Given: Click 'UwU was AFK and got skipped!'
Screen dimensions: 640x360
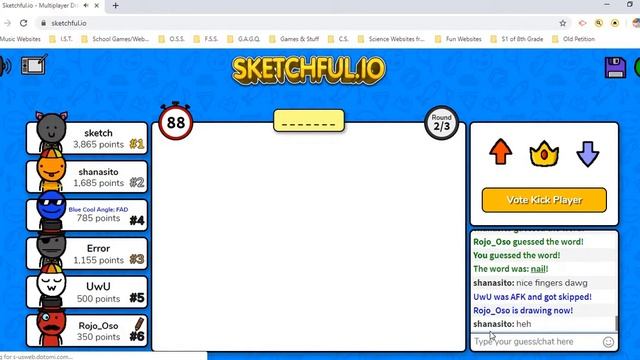Looking at the screenshot, I should 532,297.
